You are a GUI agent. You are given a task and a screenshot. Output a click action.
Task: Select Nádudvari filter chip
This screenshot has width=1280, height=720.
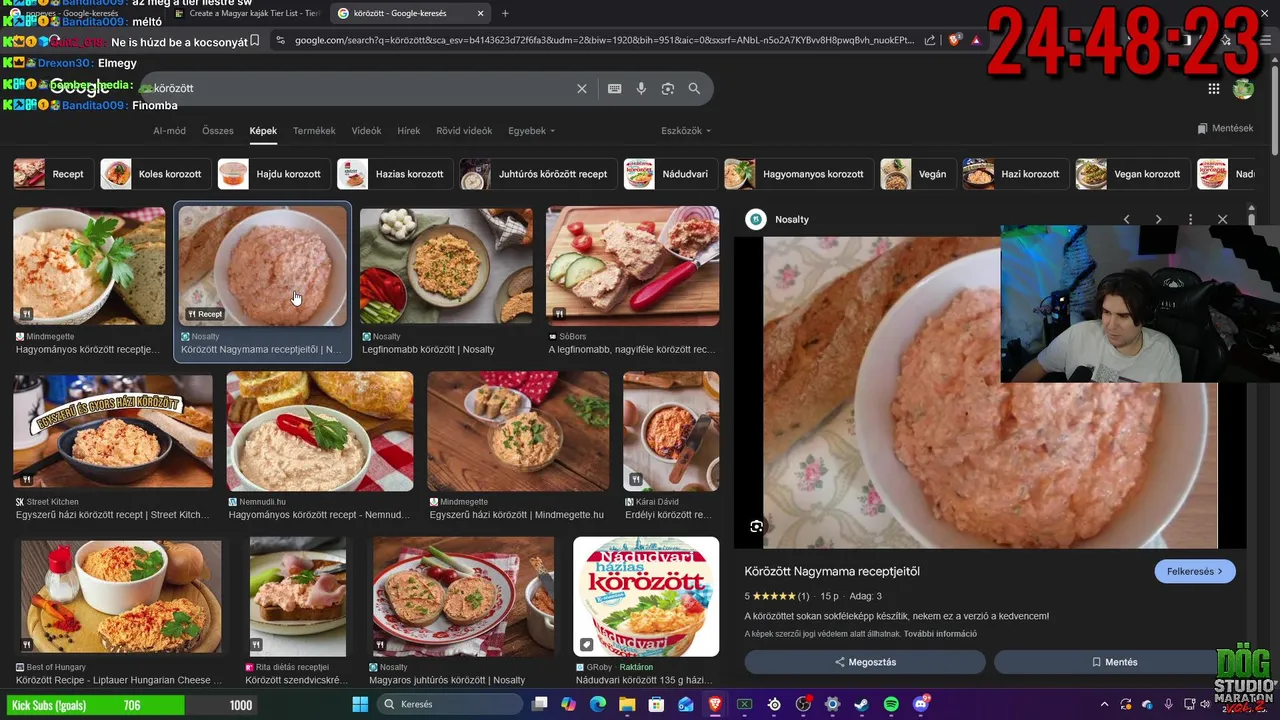coord(670,174)
